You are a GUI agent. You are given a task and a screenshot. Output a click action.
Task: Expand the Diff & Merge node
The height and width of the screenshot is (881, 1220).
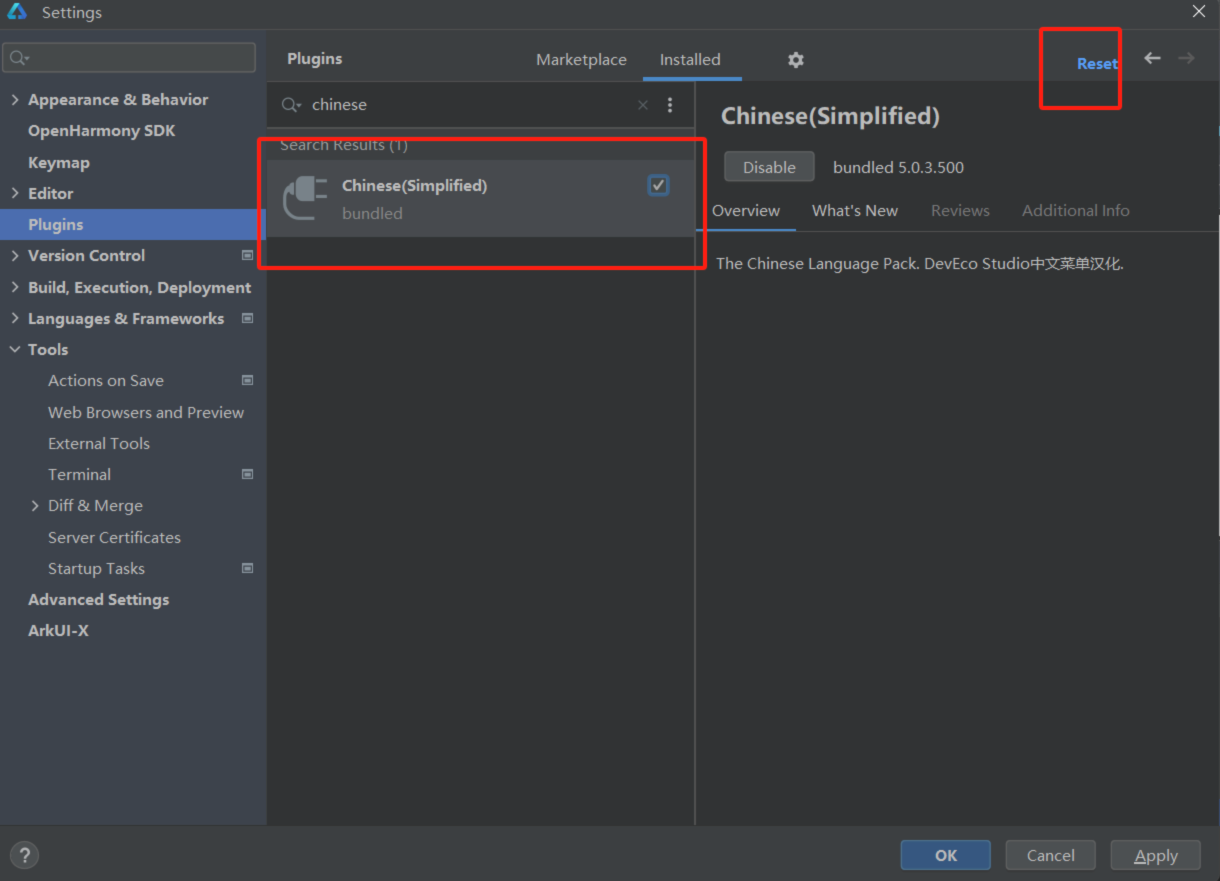pyautogui.click(x=35, y=506)
